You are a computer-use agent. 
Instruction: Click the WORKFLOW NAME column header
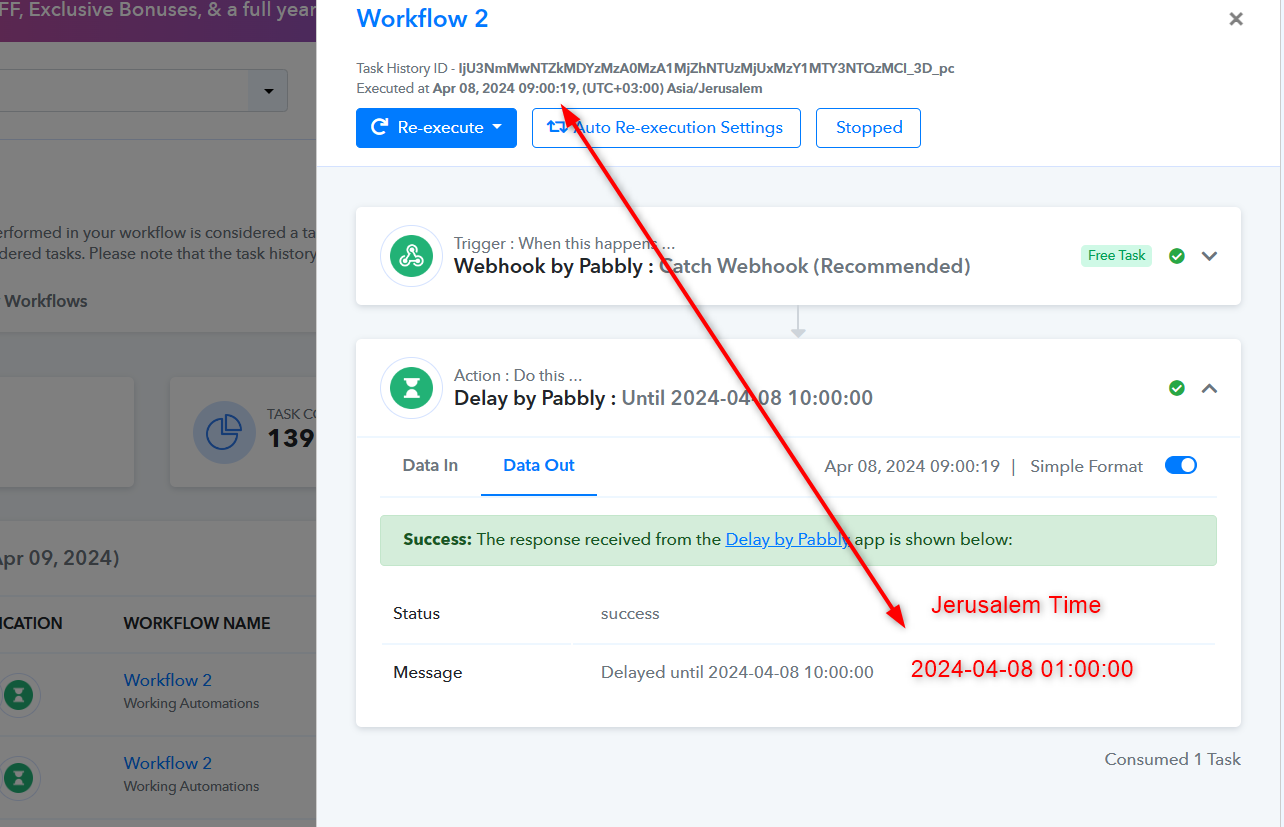[x=197, y=623]
